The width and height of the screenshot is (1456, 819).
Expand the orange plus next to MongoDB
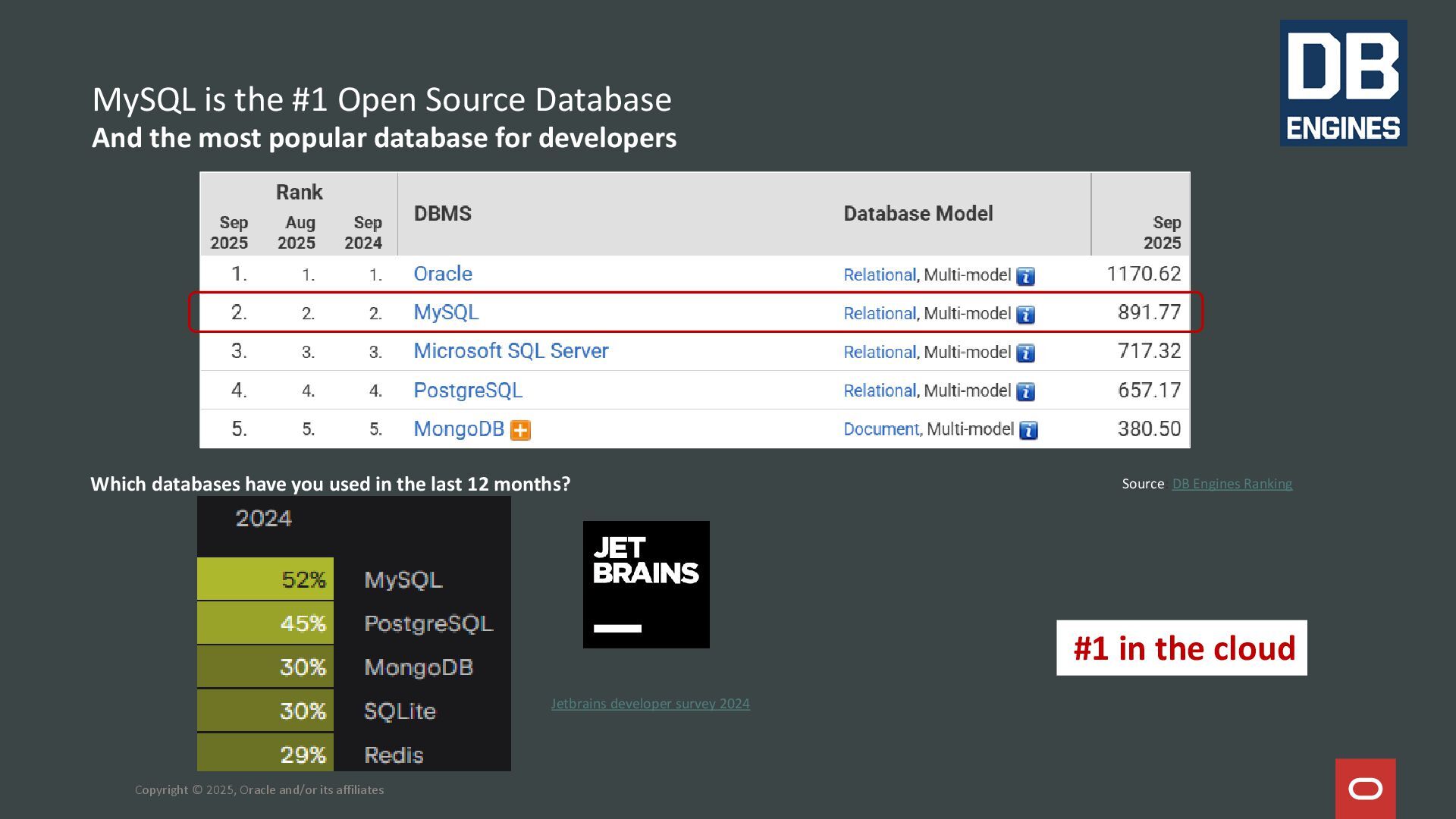tap(520, 431)
